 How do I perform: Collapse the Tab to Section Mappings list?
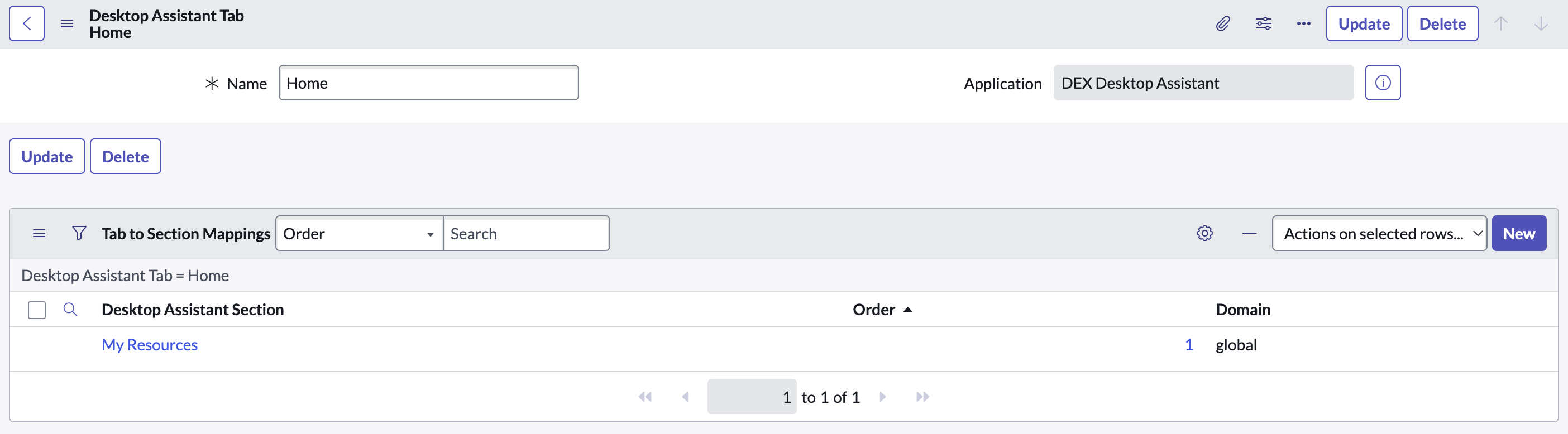coord(1249,233)
